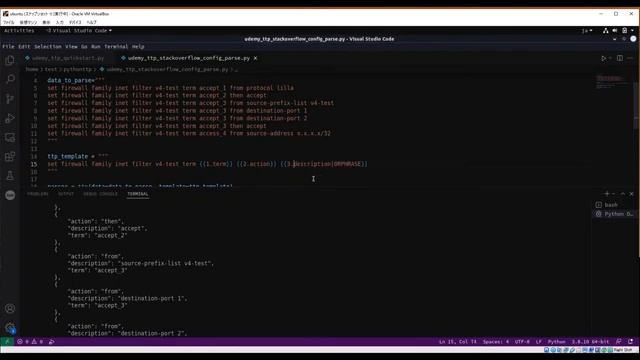640x360 pixels.
Task: Open the File menu
Action: pos(8,47)
